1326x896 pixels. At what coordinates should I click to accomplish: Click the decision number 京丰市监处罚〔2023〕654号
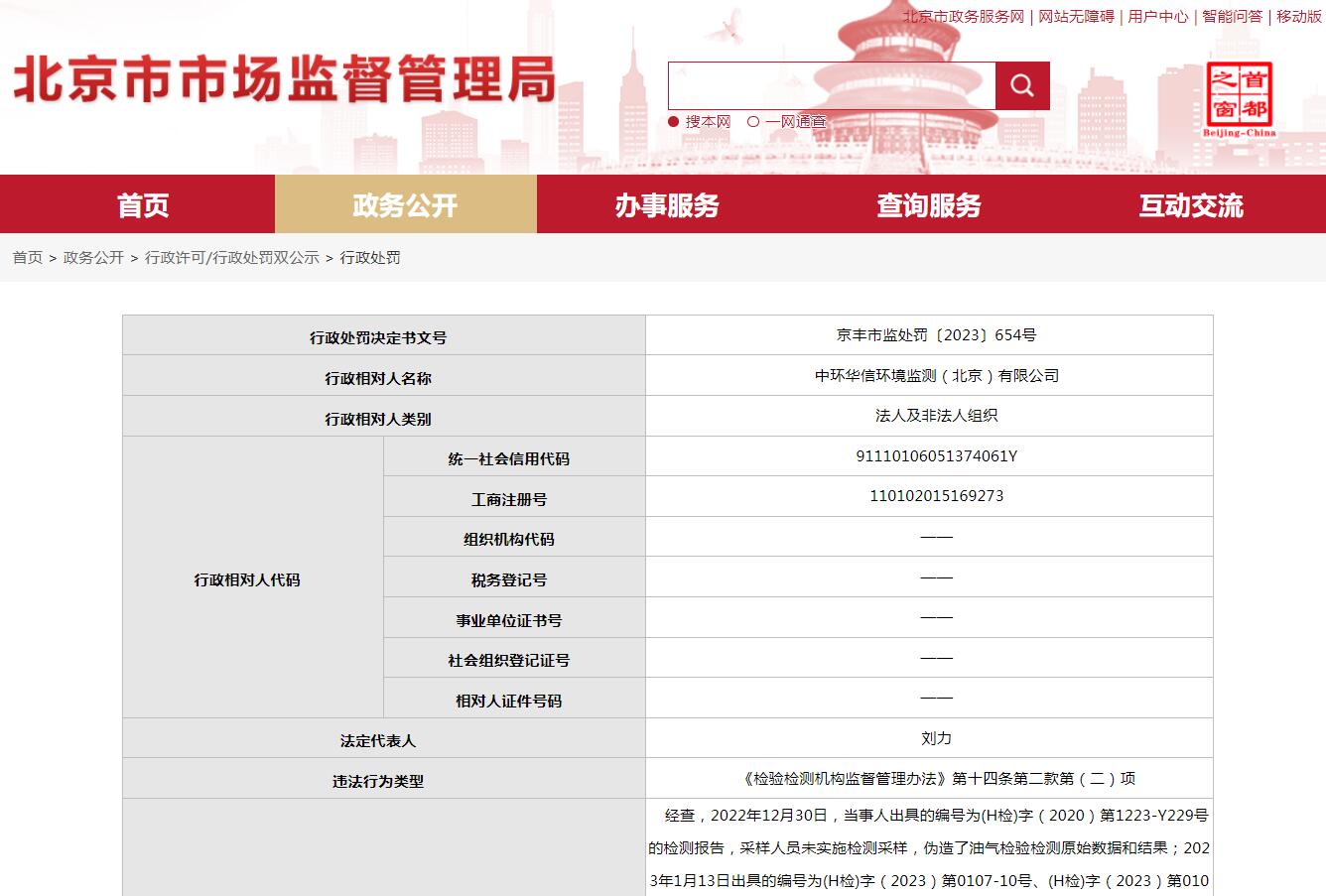click(936, 335)
